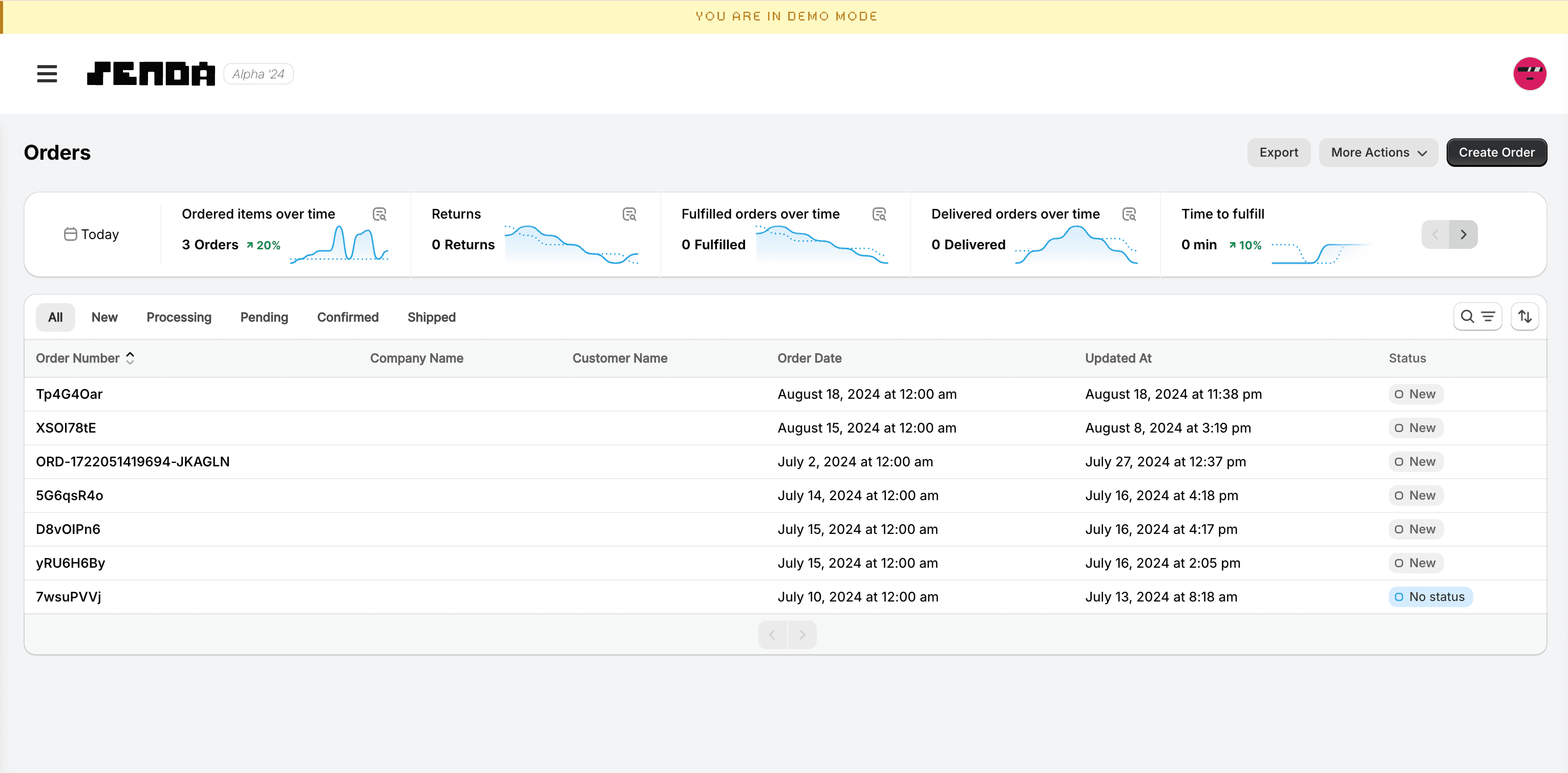
Task: Click the No status badge
Action: tap(1430, 597)
